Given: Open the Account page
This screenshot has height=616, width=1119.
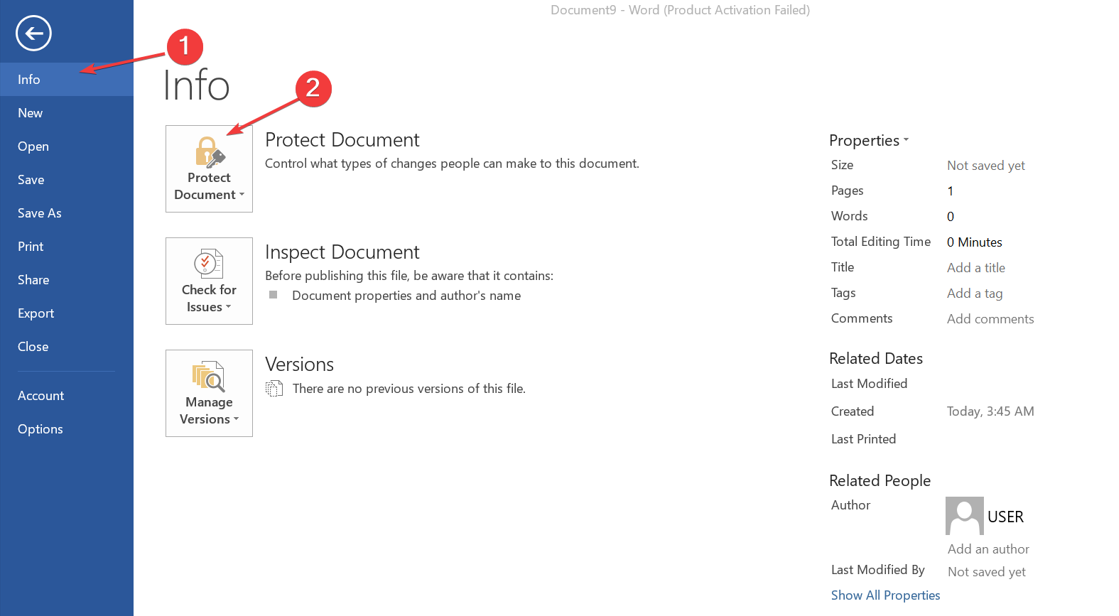Looking at the screenshot, I should pyautogui.click(x=66, y=395).
